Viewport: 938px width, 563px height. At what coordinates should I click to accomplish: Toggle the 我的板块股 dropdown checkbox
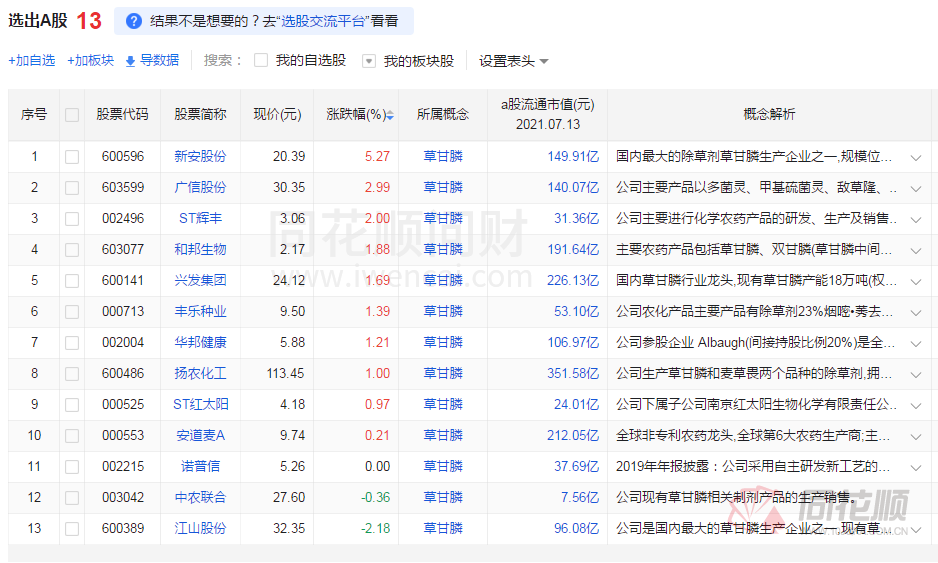coord(369,61)
